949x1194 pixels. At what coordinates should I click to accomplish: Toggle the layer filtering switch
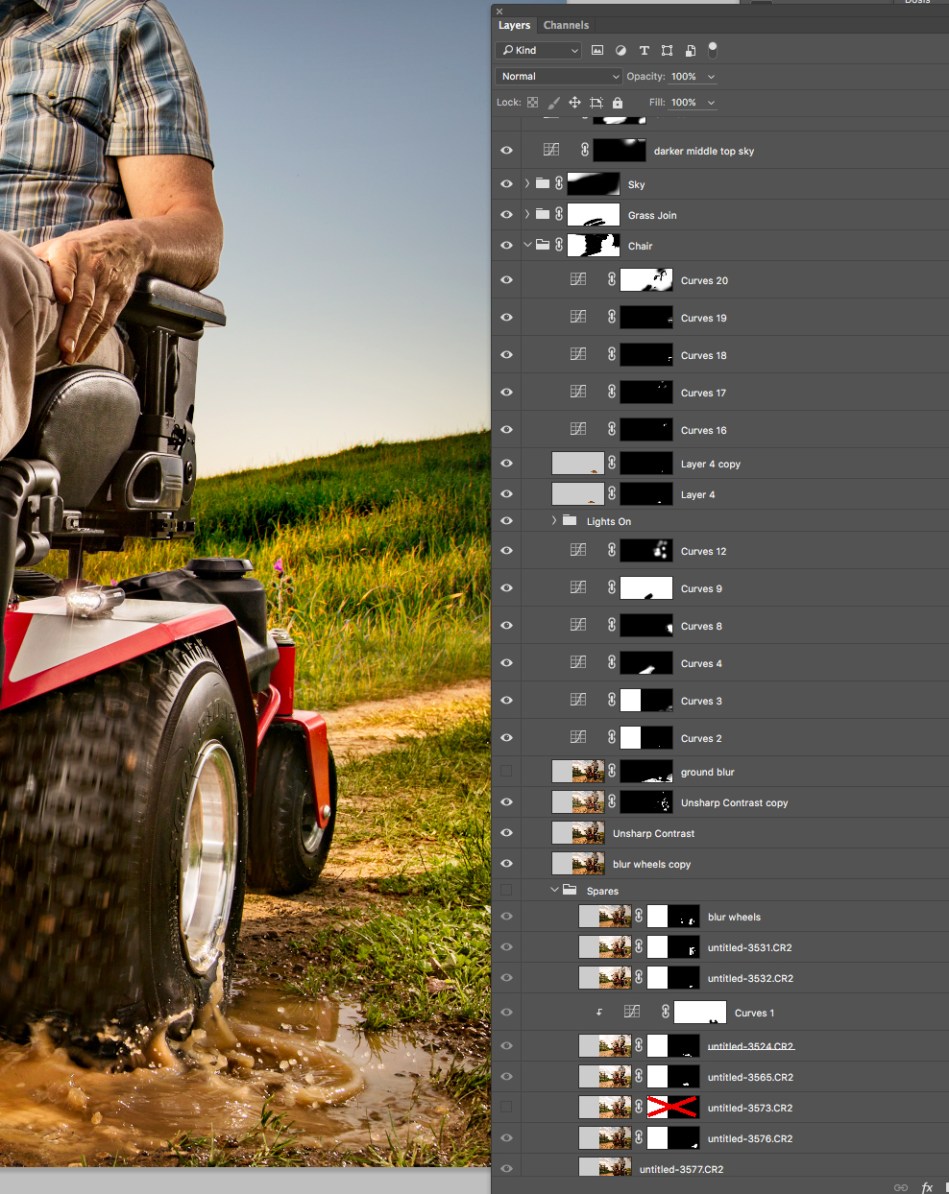(x=713, y=49)
